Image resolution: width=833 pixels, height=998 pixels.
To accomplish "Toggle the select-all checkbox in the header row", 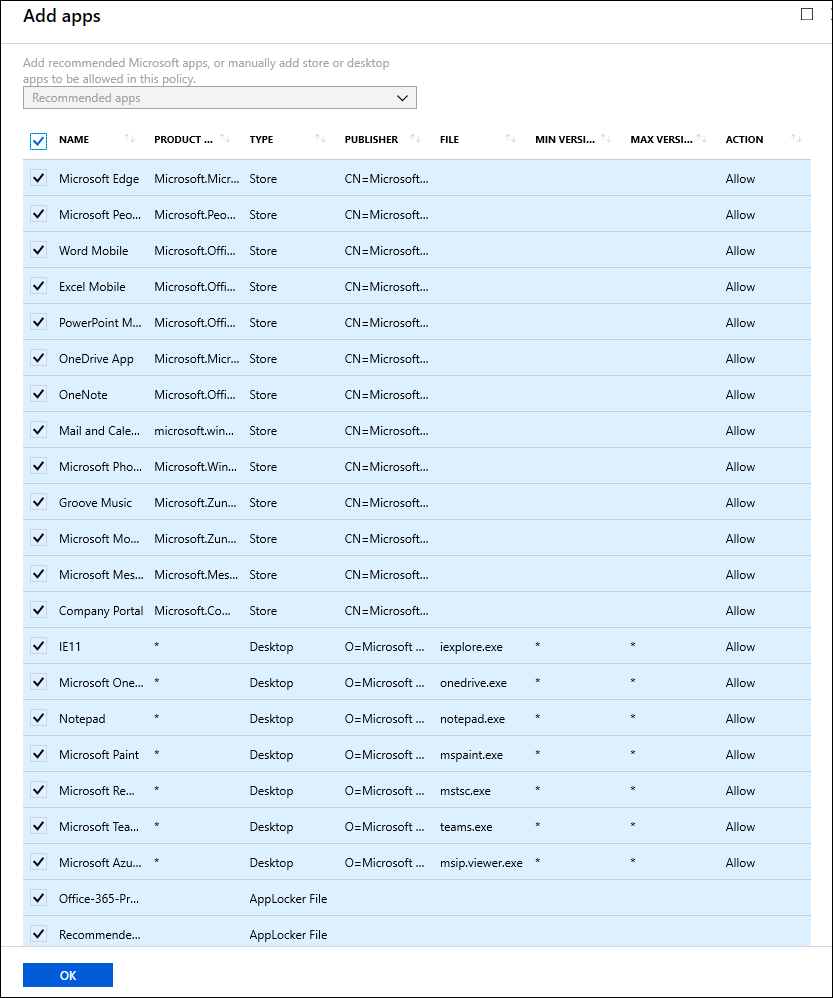I will click(38, 141).
